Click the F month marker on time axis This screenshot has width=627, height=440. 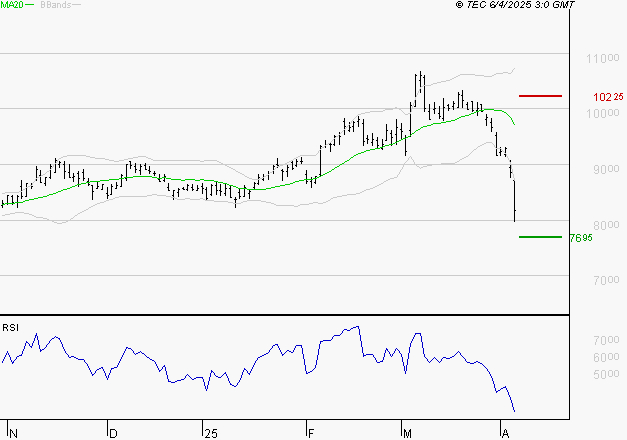(x=311, y=433)
